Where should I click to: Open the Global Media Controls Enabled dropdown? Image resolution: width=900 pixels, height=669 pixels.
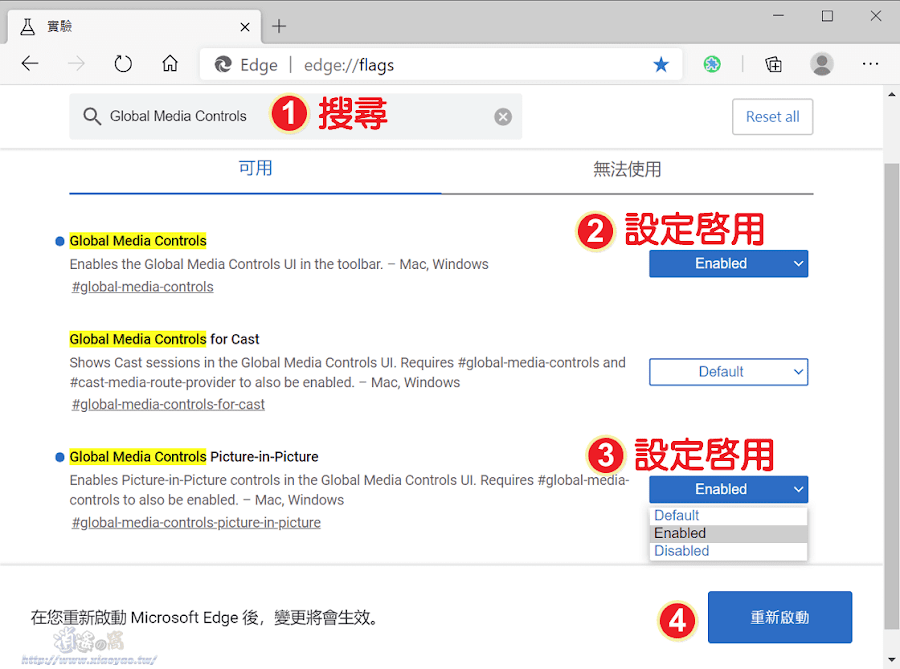point(728,263)
